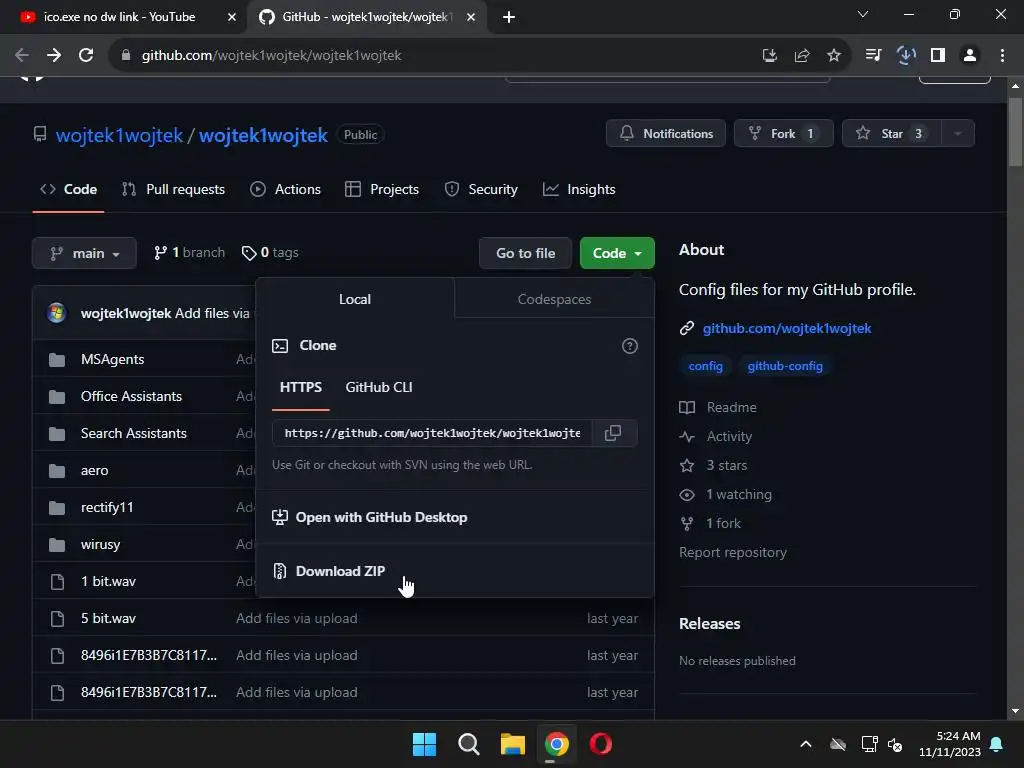
Task: Click the file icon for 1 bit.wav
Action: tap(57, 582)
